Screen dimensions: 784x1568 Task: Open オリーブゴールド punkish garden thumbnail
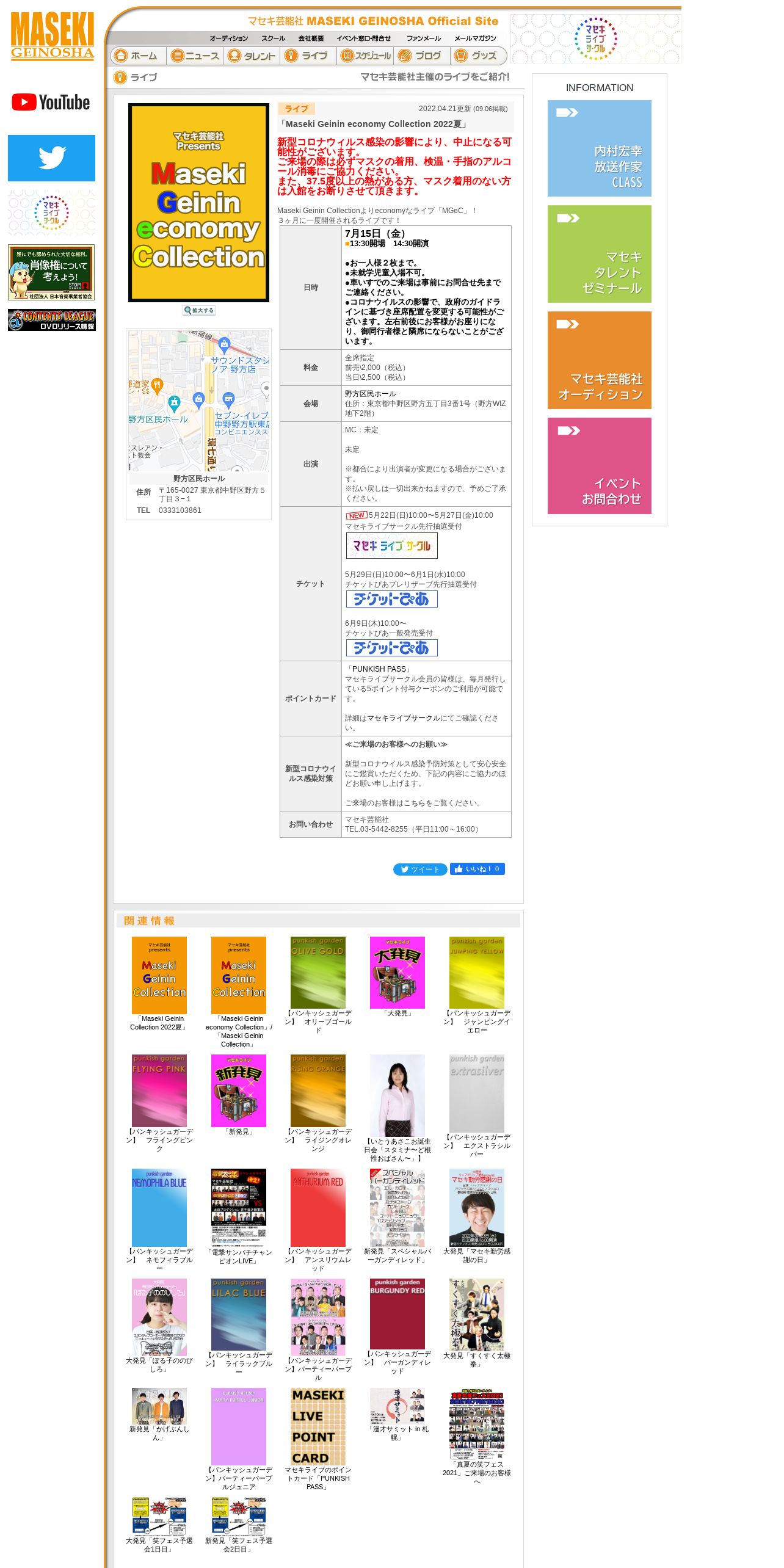[318, 973]
